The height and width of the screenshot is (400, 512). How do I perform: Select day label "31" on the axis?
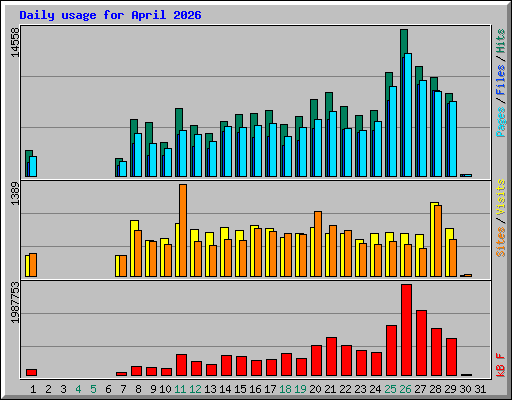tap(480, 389)
